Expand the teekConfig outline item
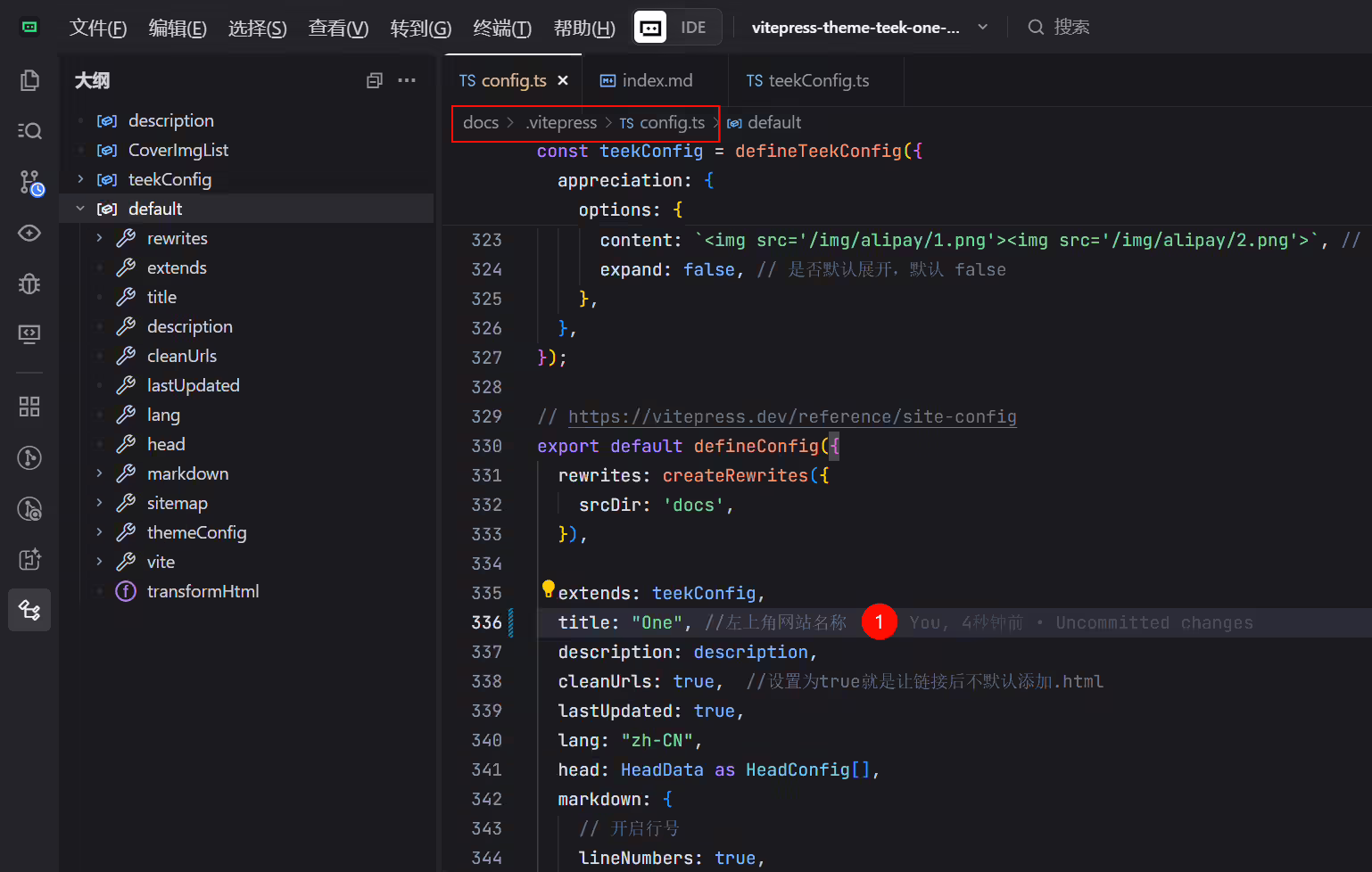This screenshot has width=1372, height=872. point(80,179)
